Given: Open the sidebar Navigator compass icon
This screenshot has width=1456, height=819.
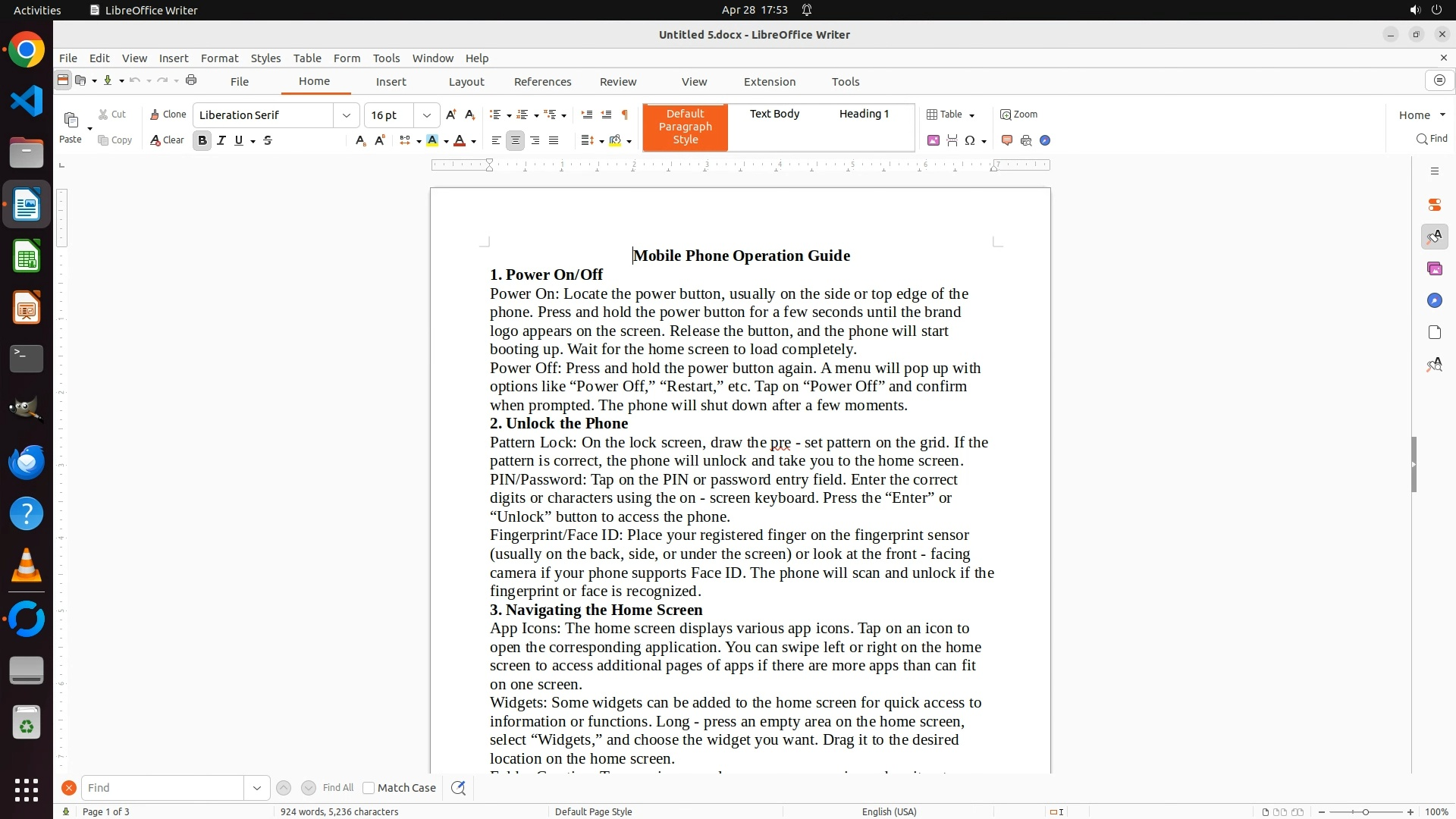Looking at the screenshot, I should (x=1434, y=301).
